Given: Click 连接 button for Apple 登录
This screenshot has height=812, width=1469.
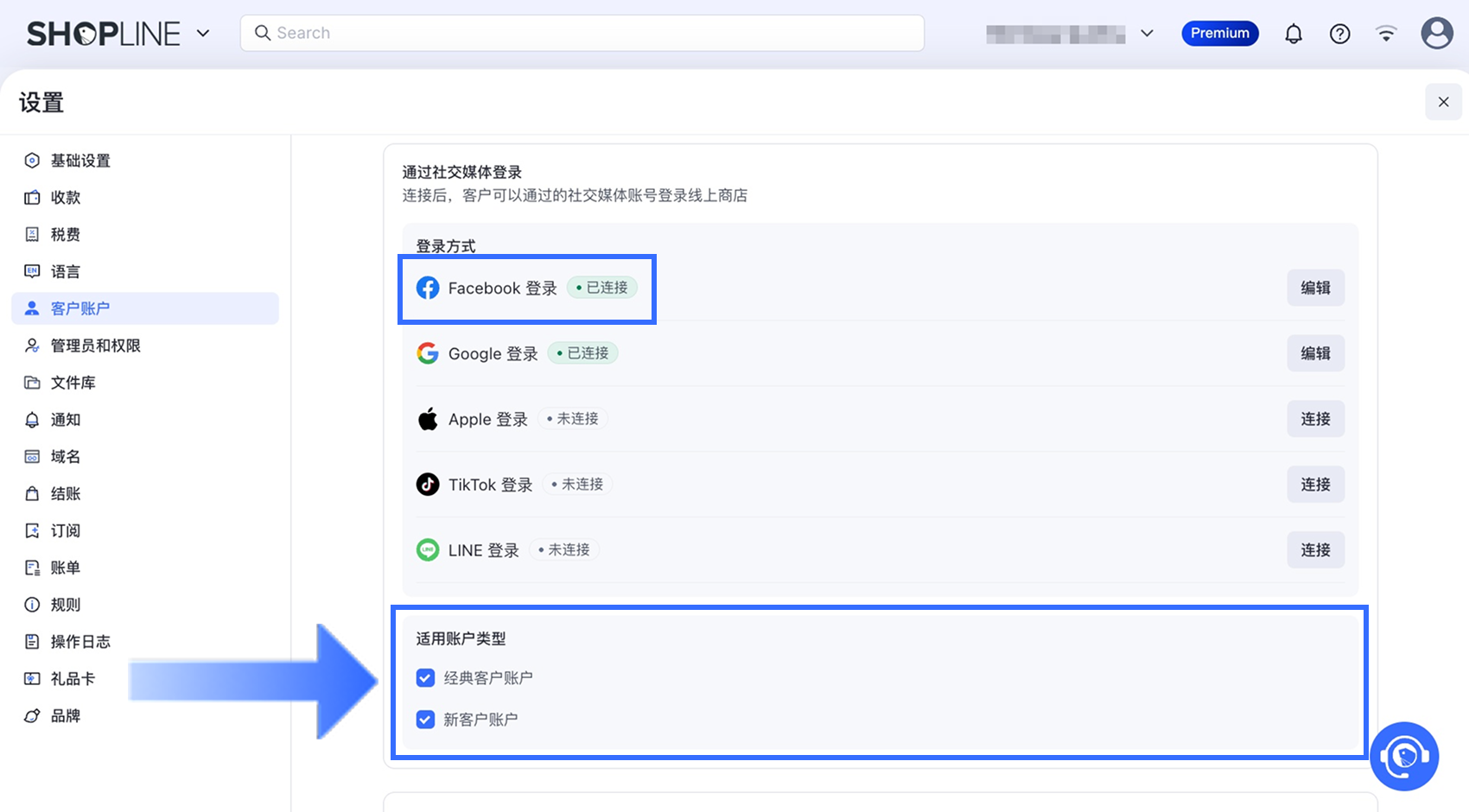Looking at the screenshot, I should [x=1315, y=419].
